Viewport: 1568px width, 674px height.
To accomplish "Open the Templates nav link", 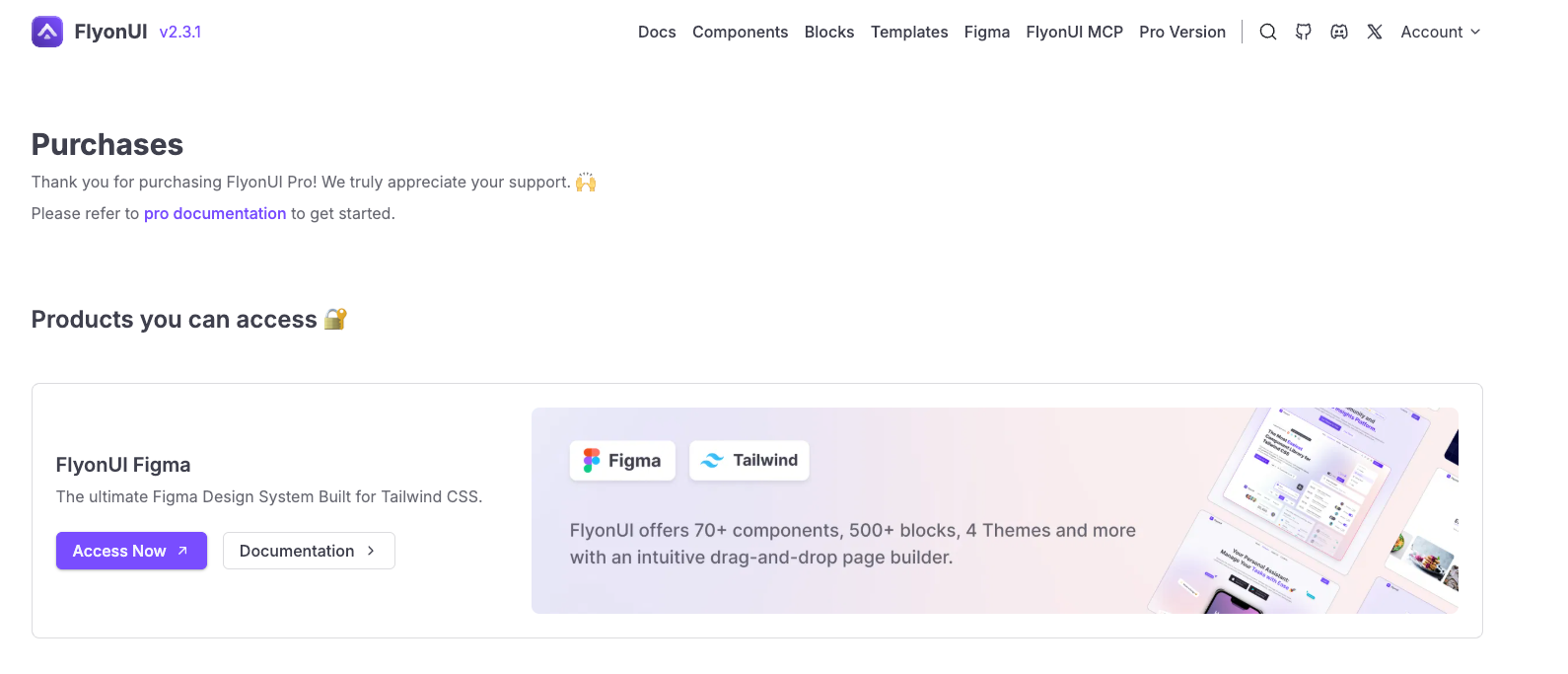I will pyautogui.click(x=909, y=32).
